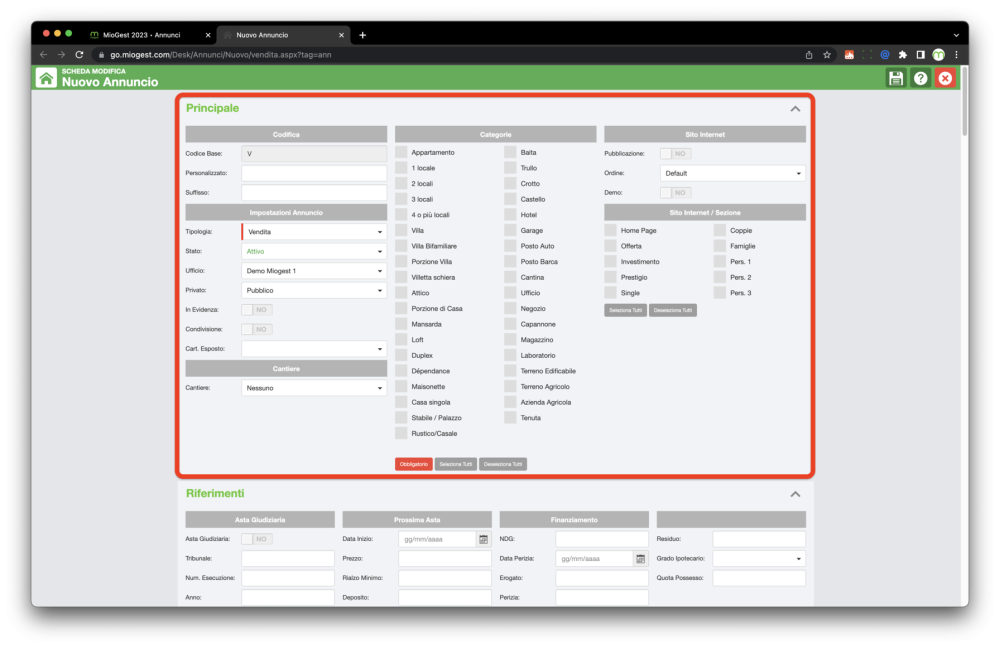
Task: Click the red Obbligatorio button
Action: tap(413, 464)
